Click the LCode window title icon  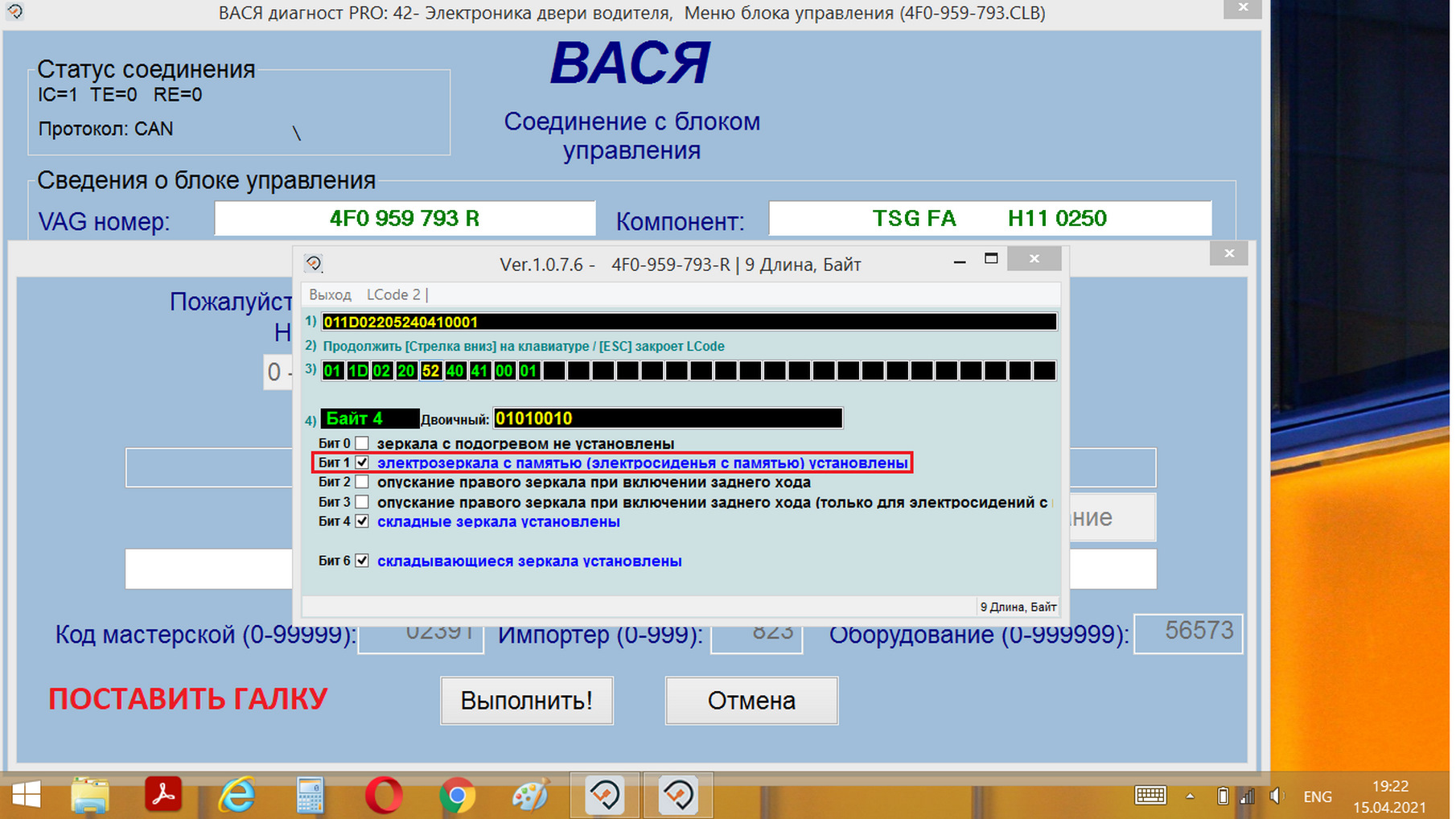(314, 263)
